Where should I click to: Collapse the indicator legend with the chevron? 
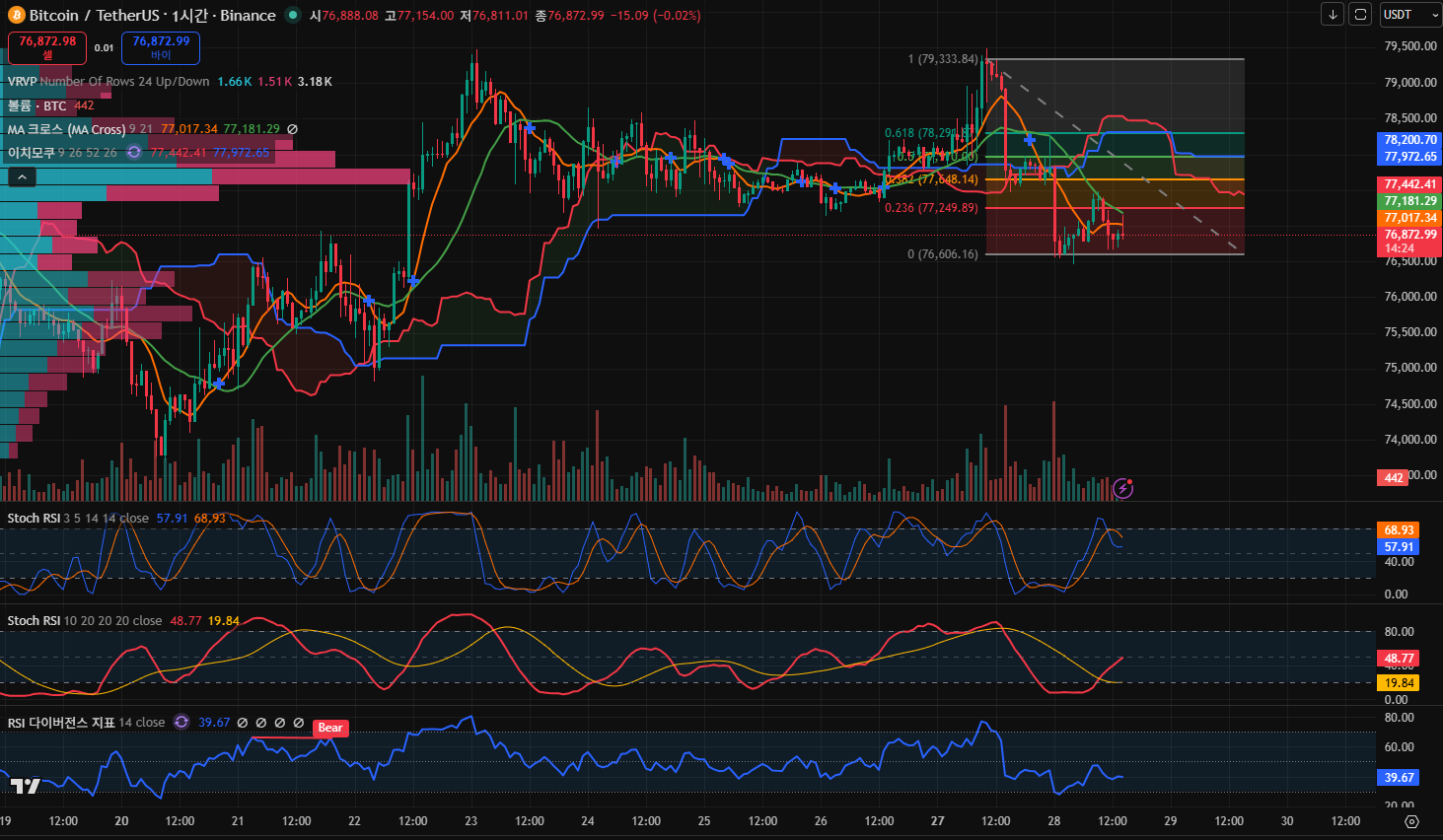coord(22,177)
